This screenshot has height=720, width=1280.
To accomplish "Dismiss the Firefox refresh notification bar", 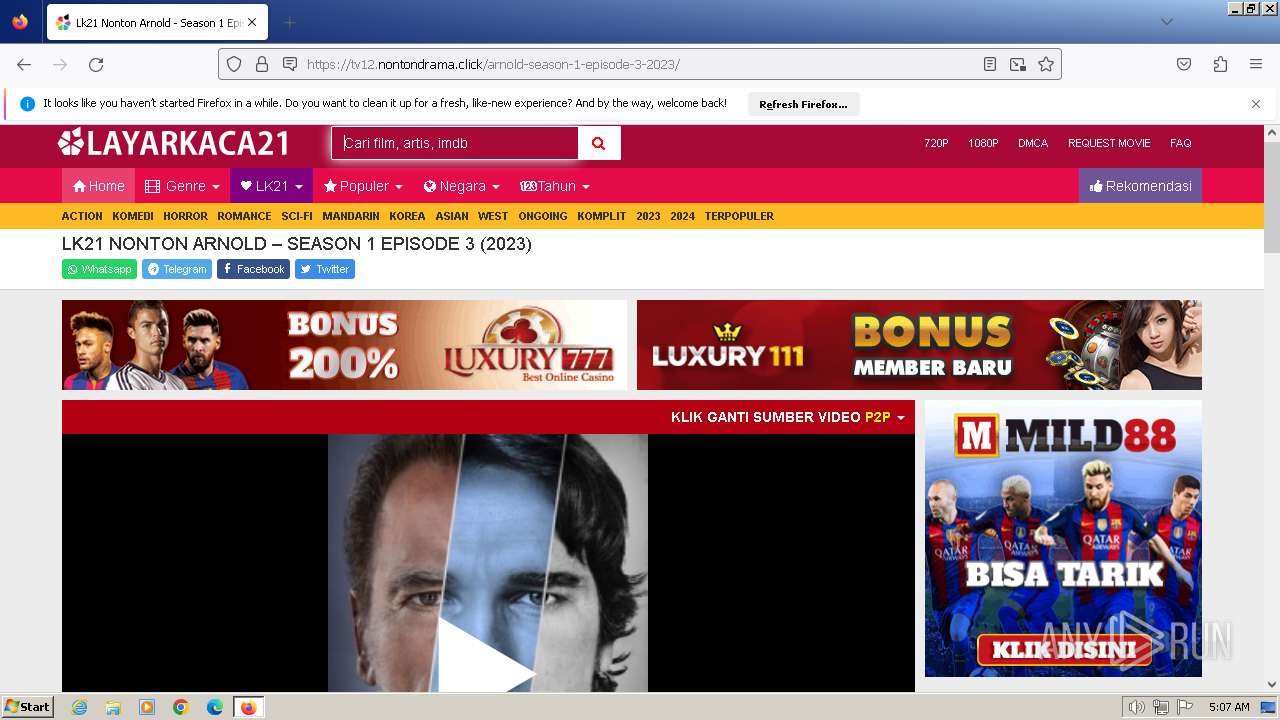I will 1256,104.
